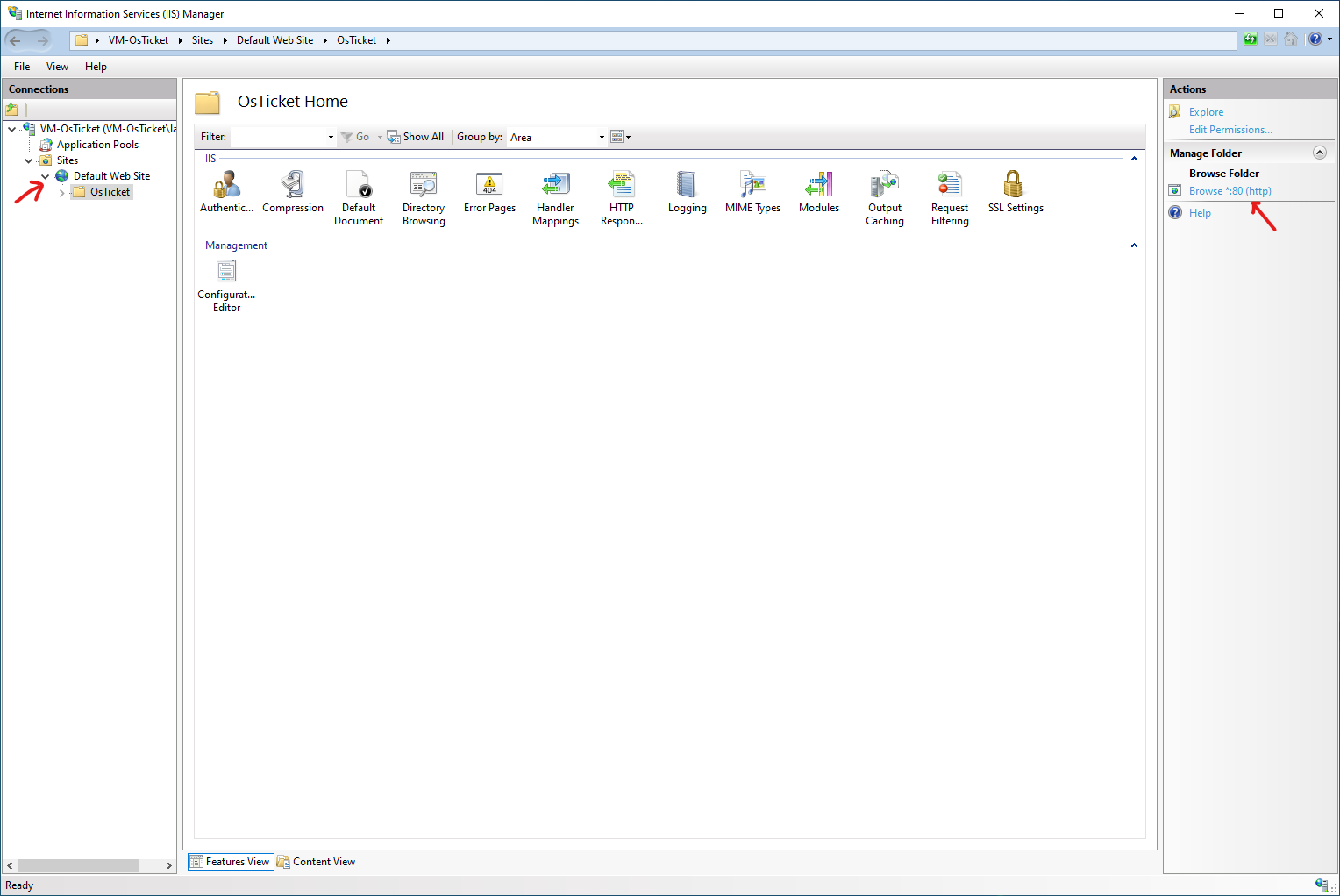This screenshot has height=896, width=1340.
Task: Click the Go filter button
Action: click(x=356, y=137)
